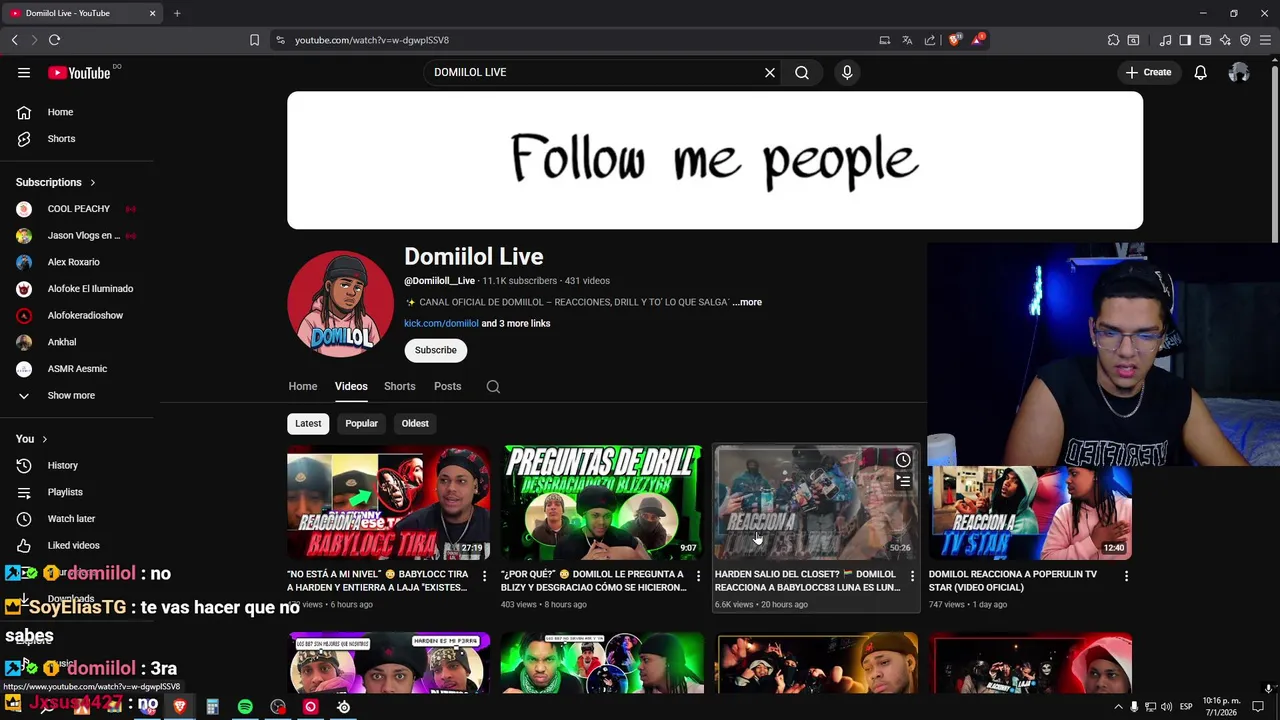1280x720 pixels.
Task: Click the Brave browser taskbar icon
Action: tap(180, 707)
